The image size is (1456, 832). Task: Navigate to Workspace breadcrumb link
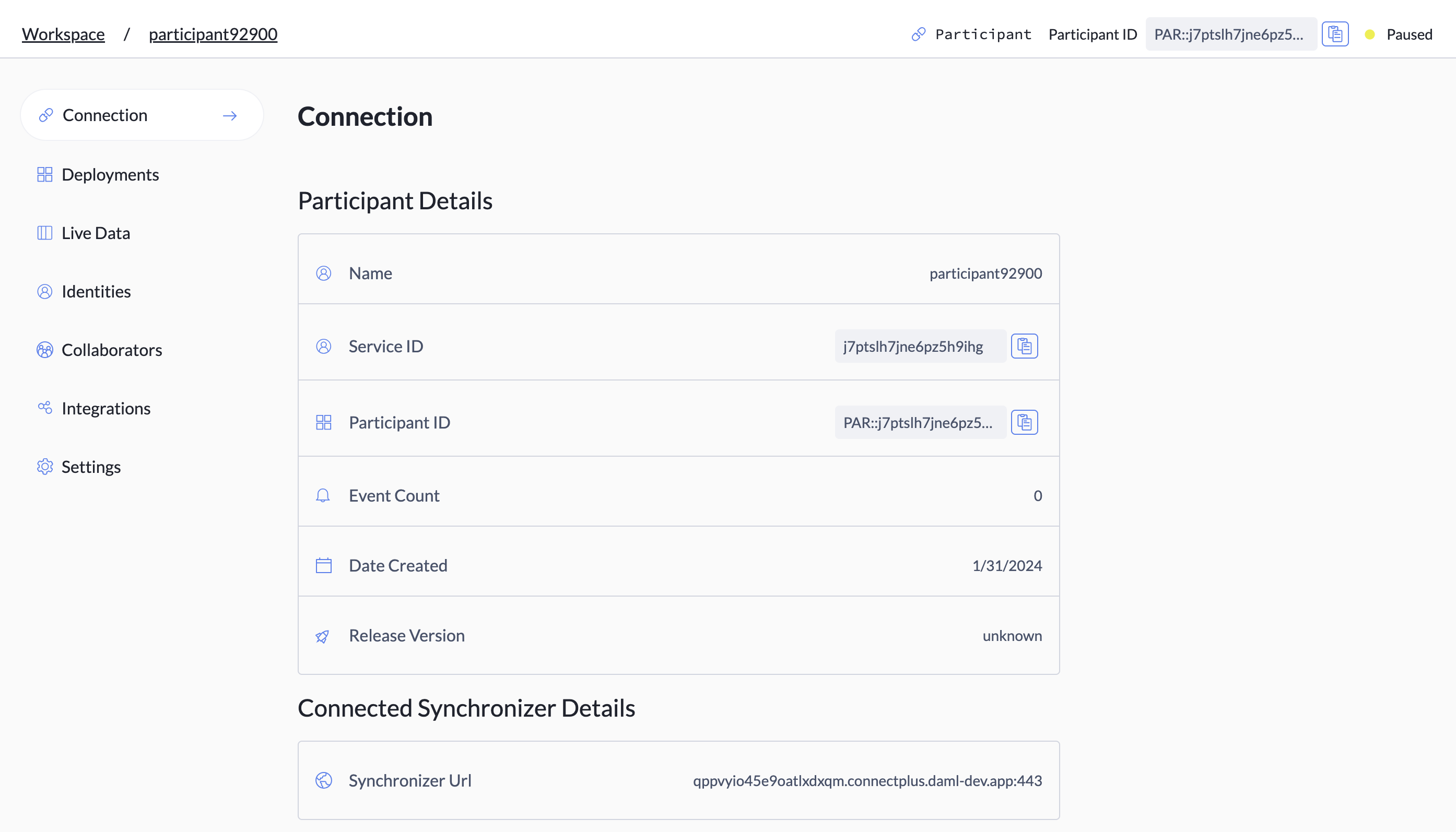point(64,34)
